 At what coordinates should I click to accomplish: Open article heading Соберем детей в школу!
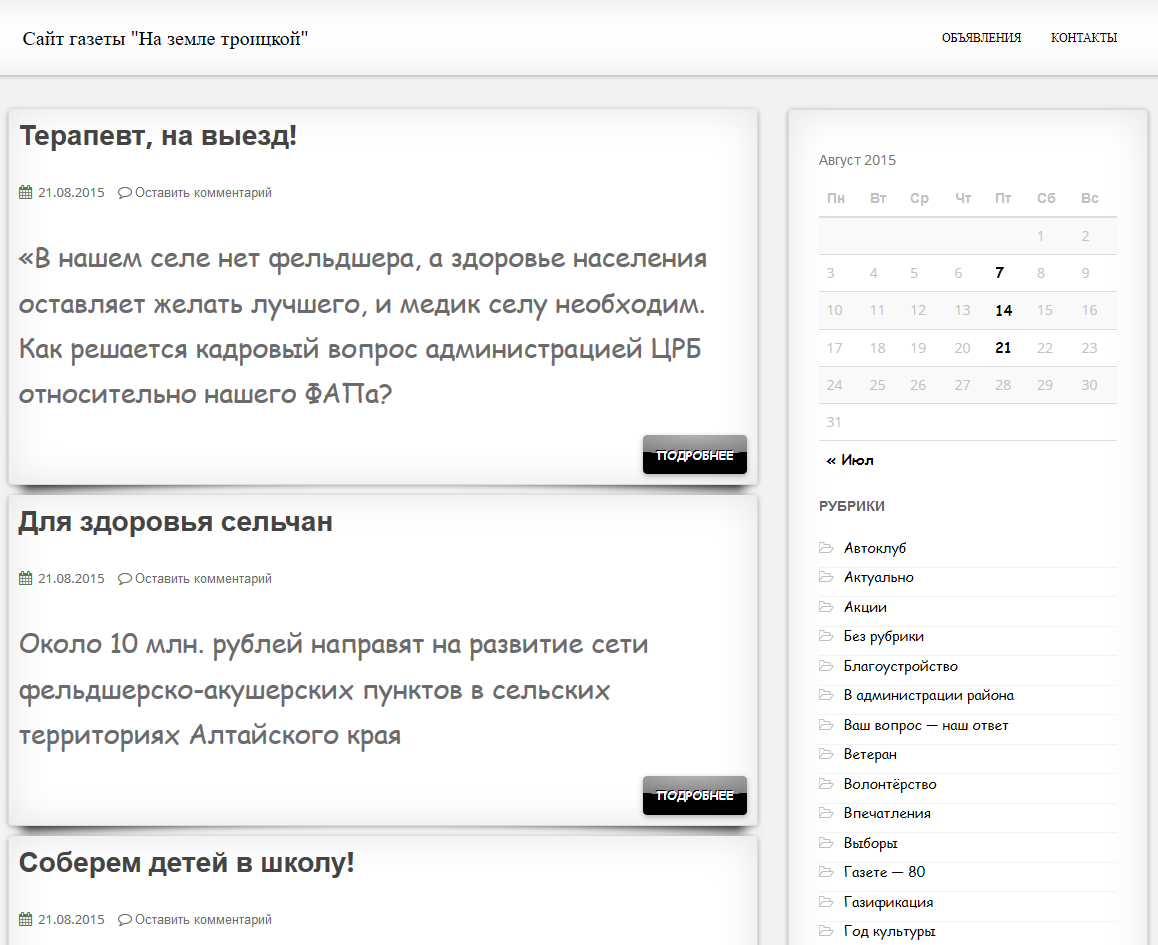pyautogui.click(x=187, y=863)
